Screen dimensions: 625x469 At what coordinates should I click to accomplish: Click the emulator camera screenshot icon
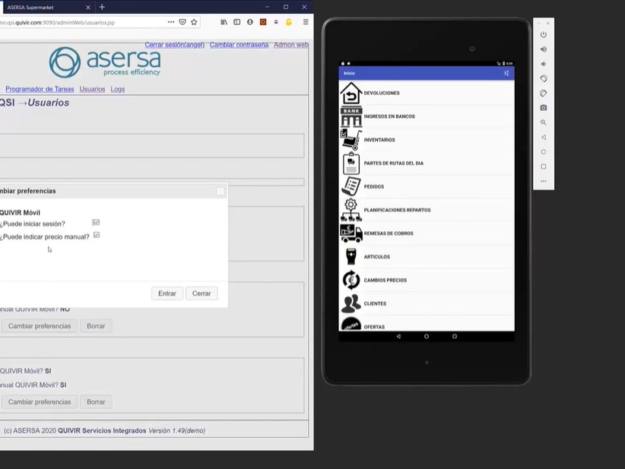543,107
